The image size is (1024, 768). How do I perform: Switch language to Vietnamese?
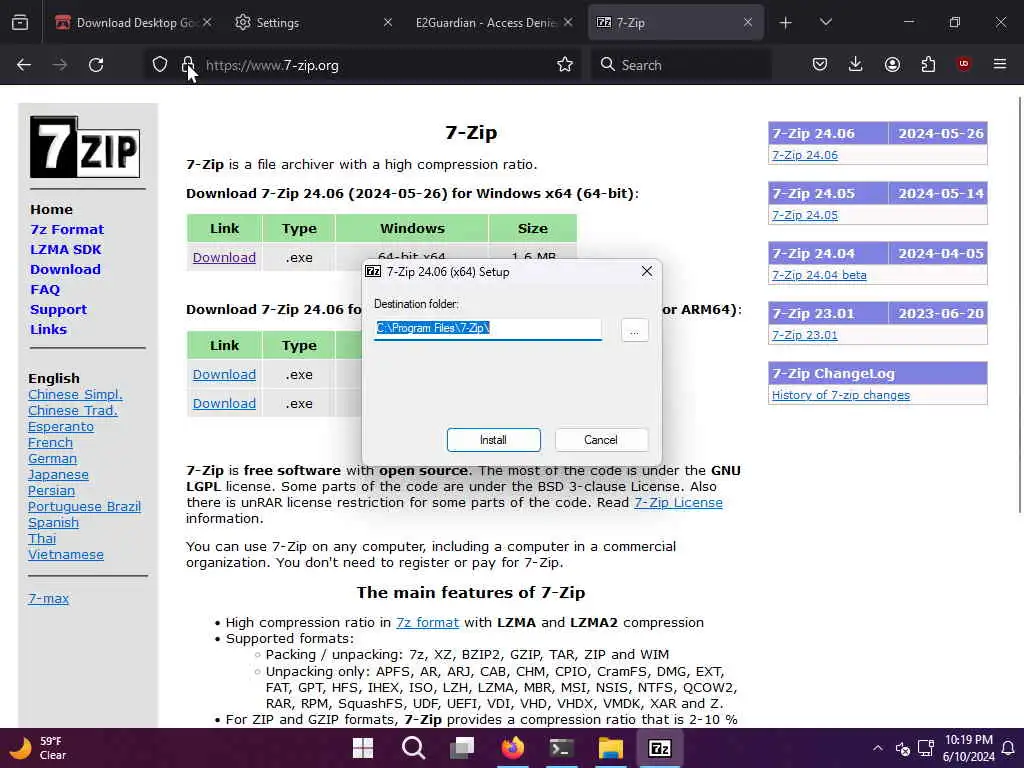coord(66,554)
